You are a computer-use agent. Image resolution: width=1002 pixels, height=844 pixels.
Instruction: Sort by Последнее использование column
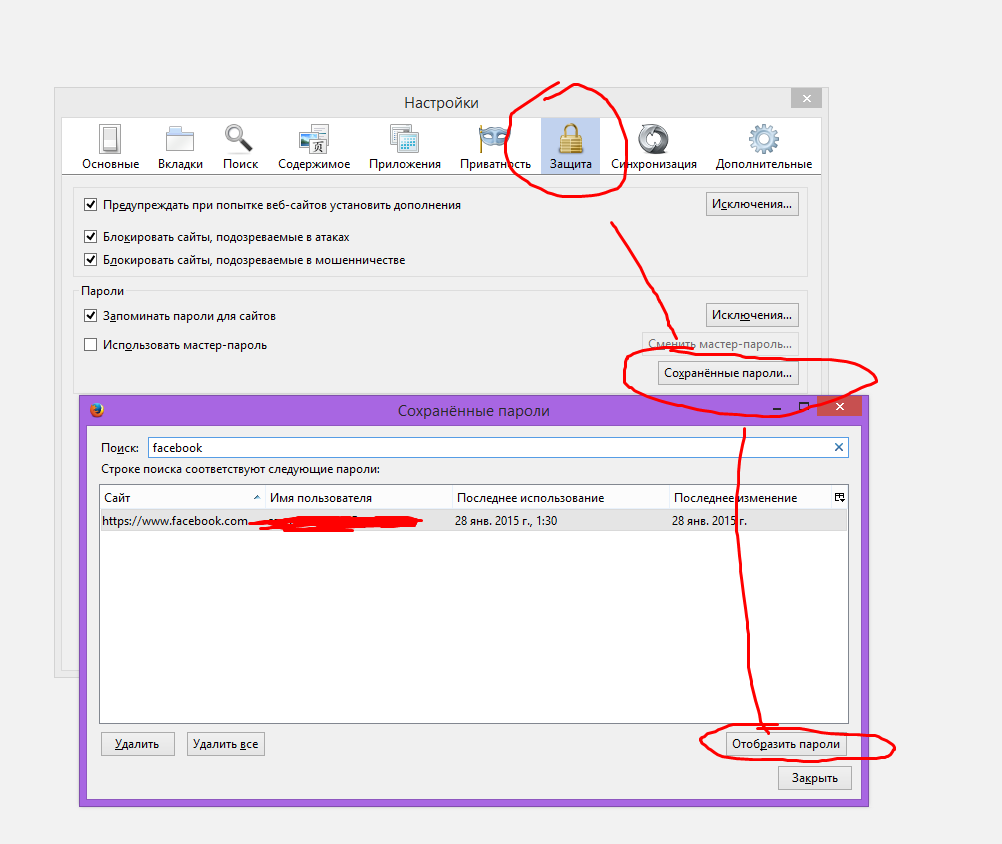click(x=560, y=498)
